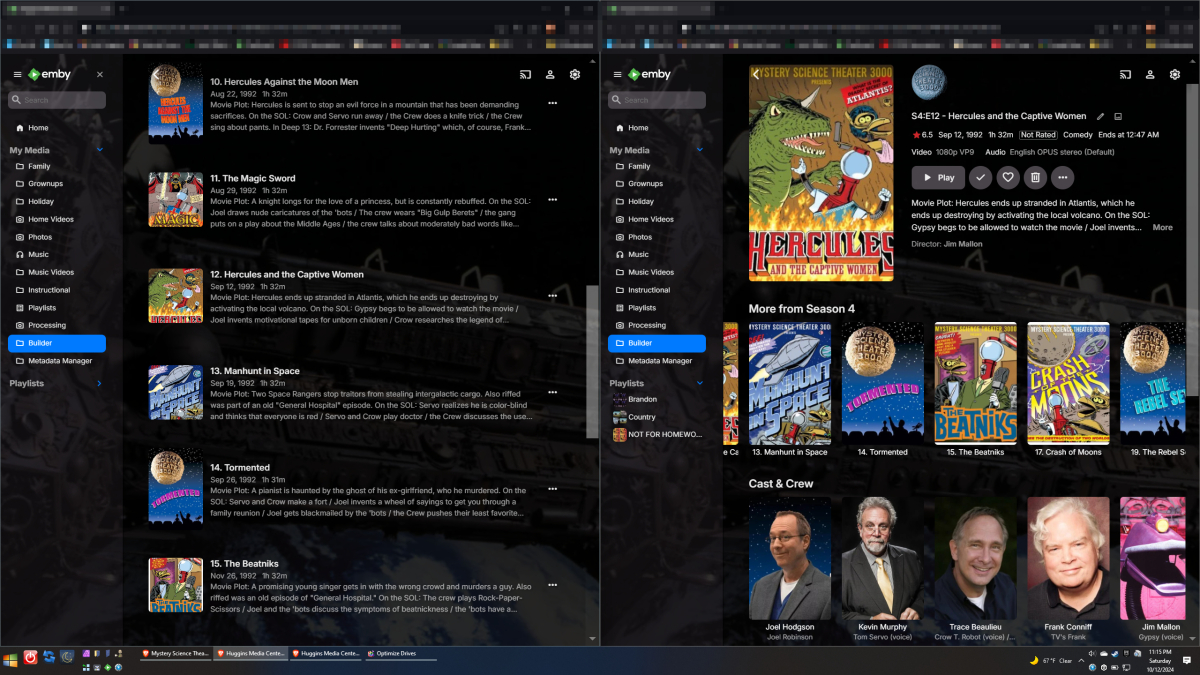The image size is (1200, 675).
Task: Click the trash delete icon next to Play
Action: [x=1036, y=177]
